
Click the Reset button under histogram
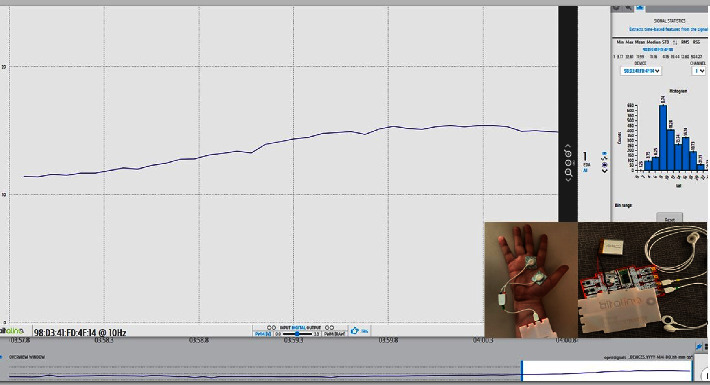tap(669, 218)
